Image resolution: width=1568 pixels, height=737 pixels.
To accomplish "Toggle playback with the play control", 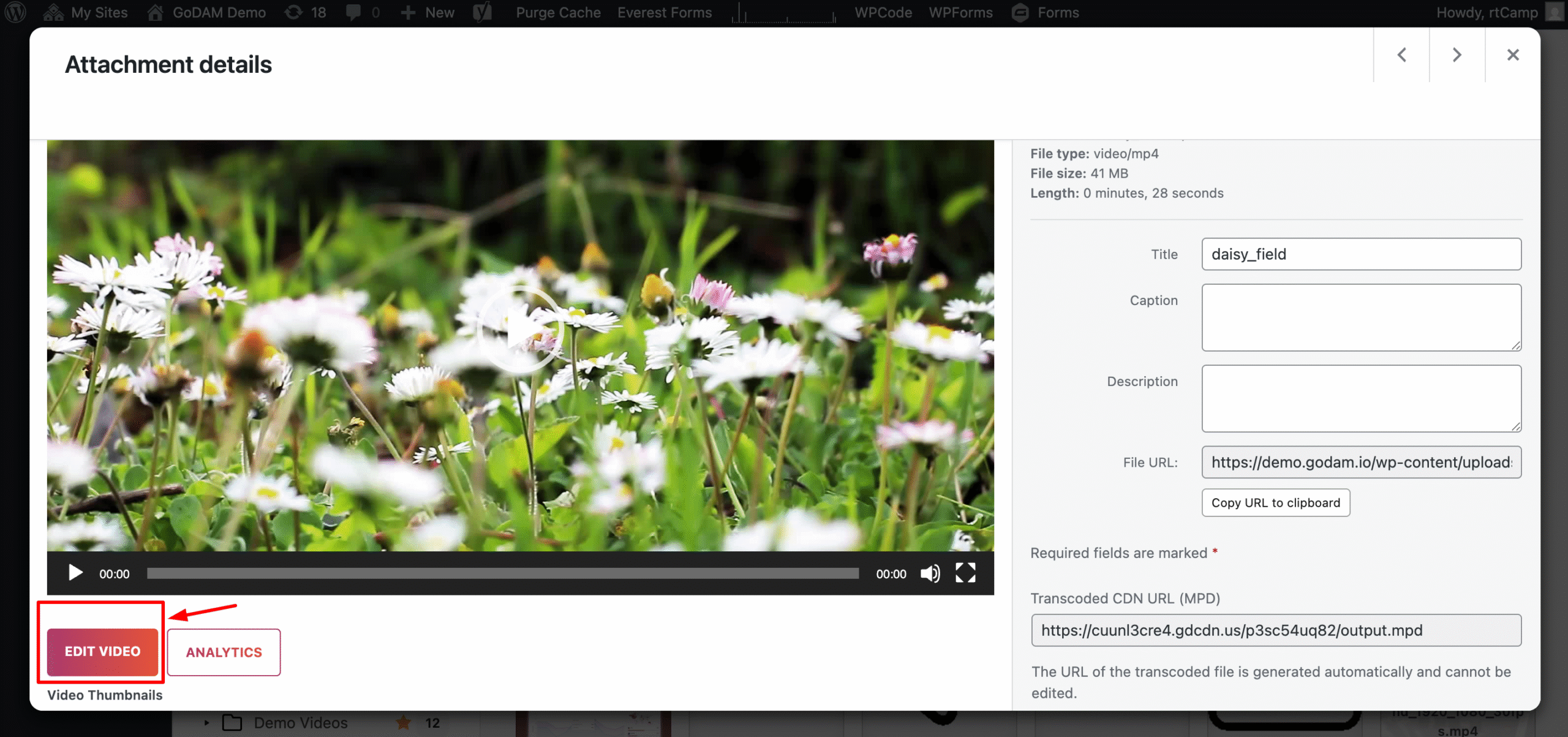I will tap(75, 573).
